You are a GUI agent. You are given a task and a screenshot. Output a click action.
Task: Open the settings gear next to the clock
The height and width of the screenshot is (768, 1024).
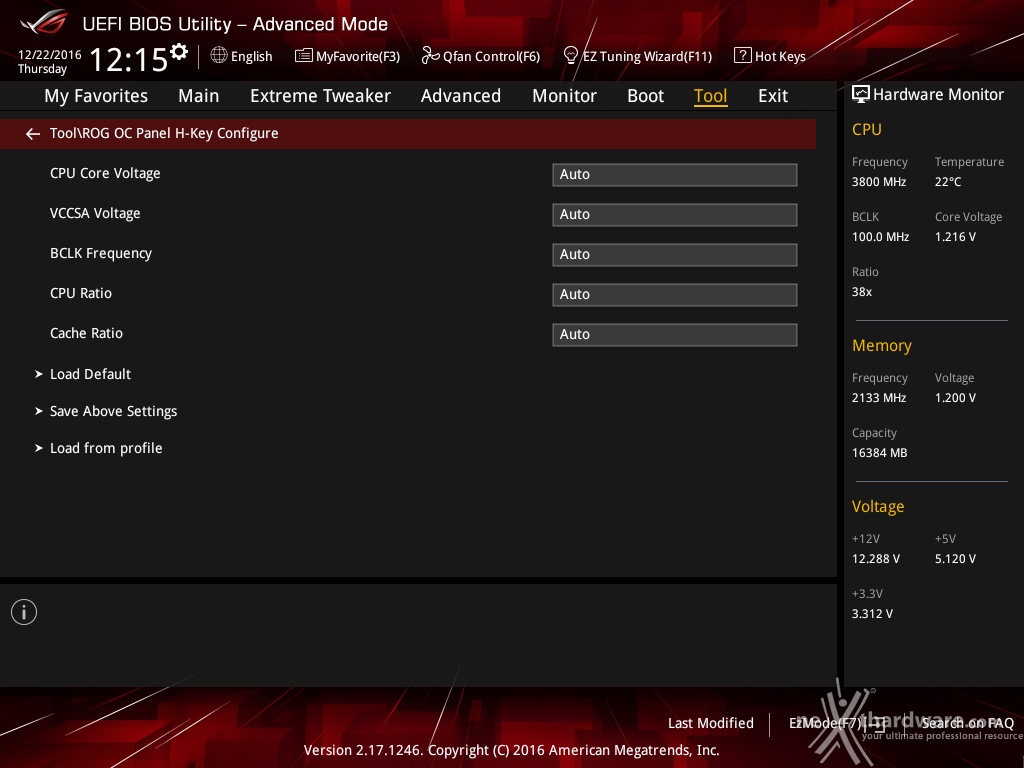179,52
